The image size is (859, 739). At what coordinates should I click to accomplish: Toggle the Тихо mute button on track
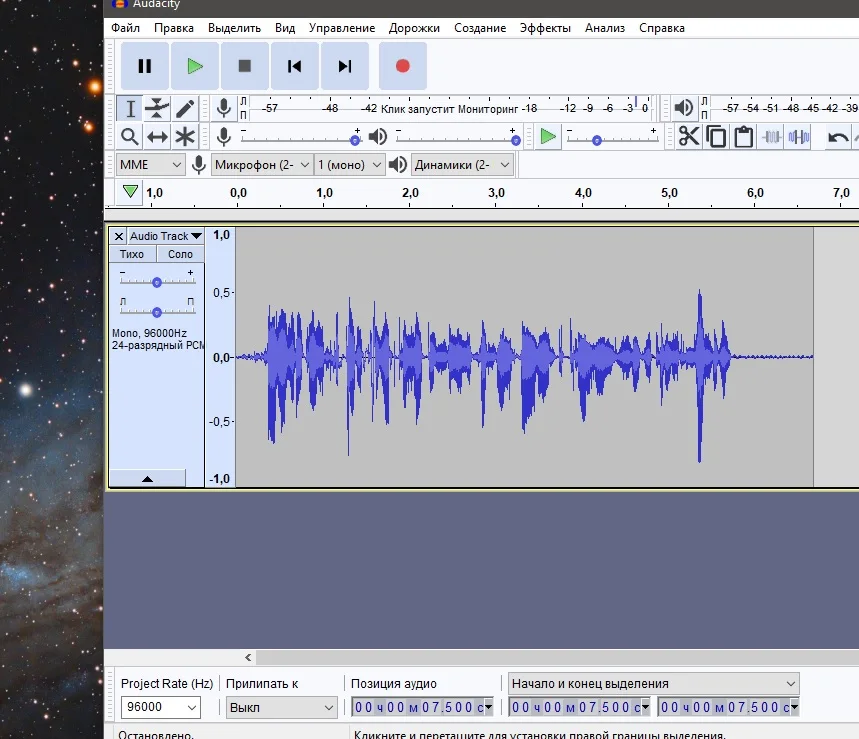point(132,254)
